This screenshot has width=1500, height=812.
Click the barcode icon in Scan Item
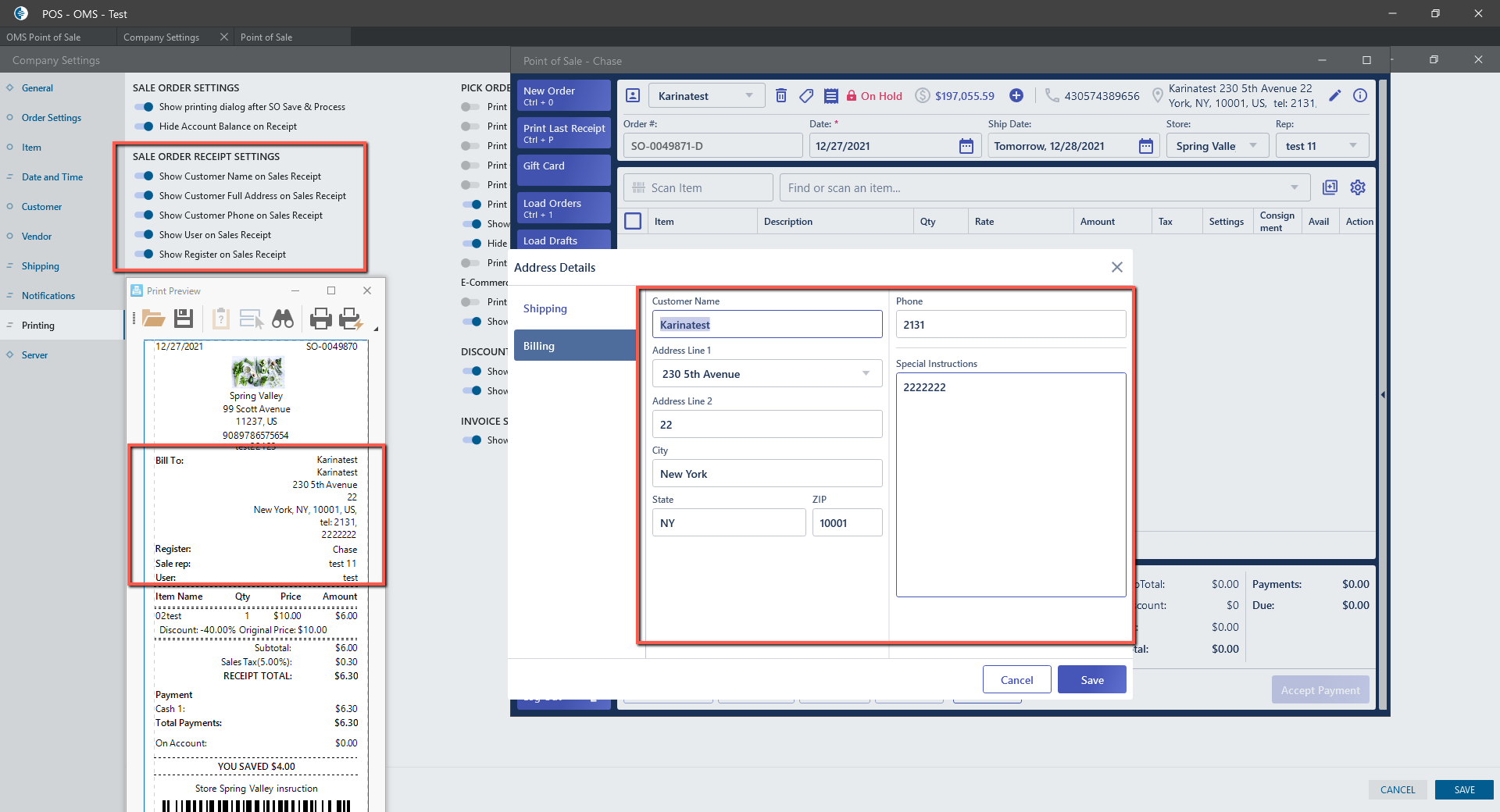(639, 187)
